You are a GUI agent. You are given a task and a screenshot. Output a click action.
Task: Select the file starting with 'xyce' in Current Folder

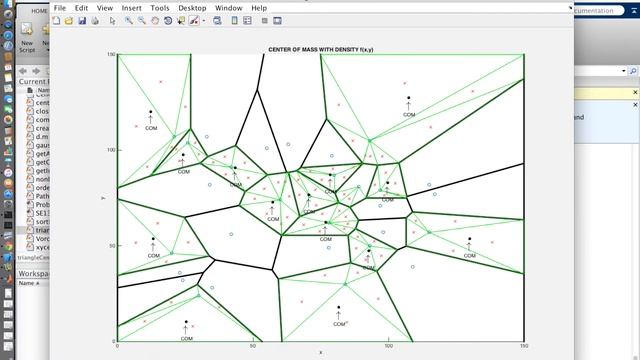[38, 247]
